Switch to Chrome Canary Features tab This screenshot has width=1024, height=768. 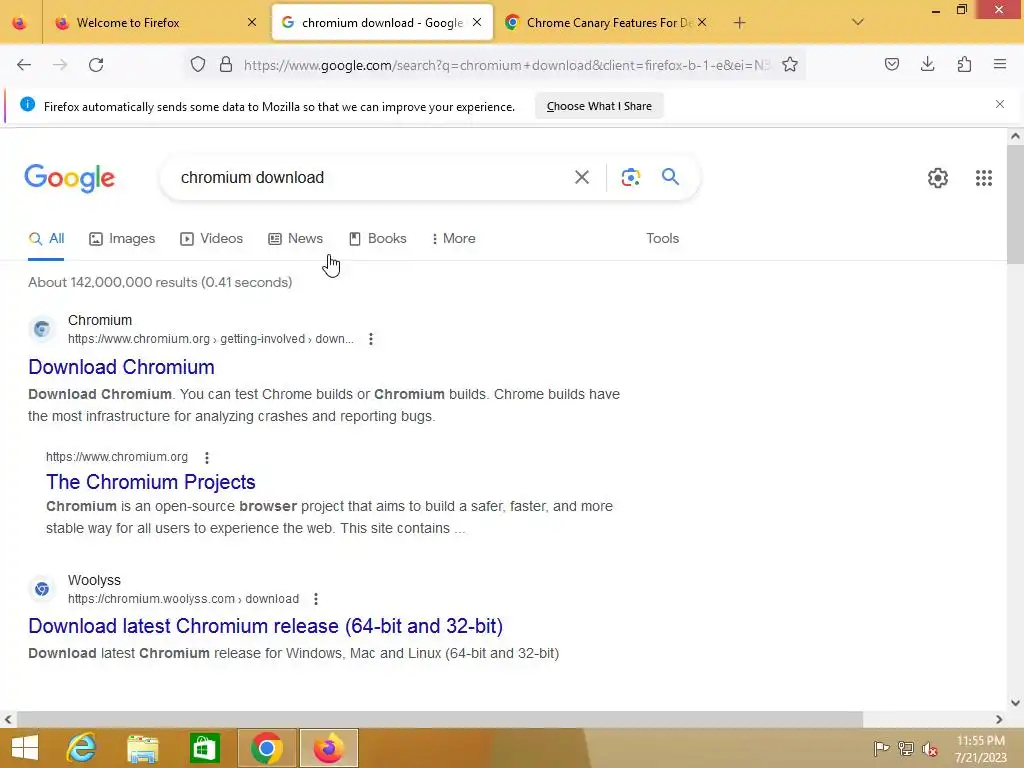point(605,23)
